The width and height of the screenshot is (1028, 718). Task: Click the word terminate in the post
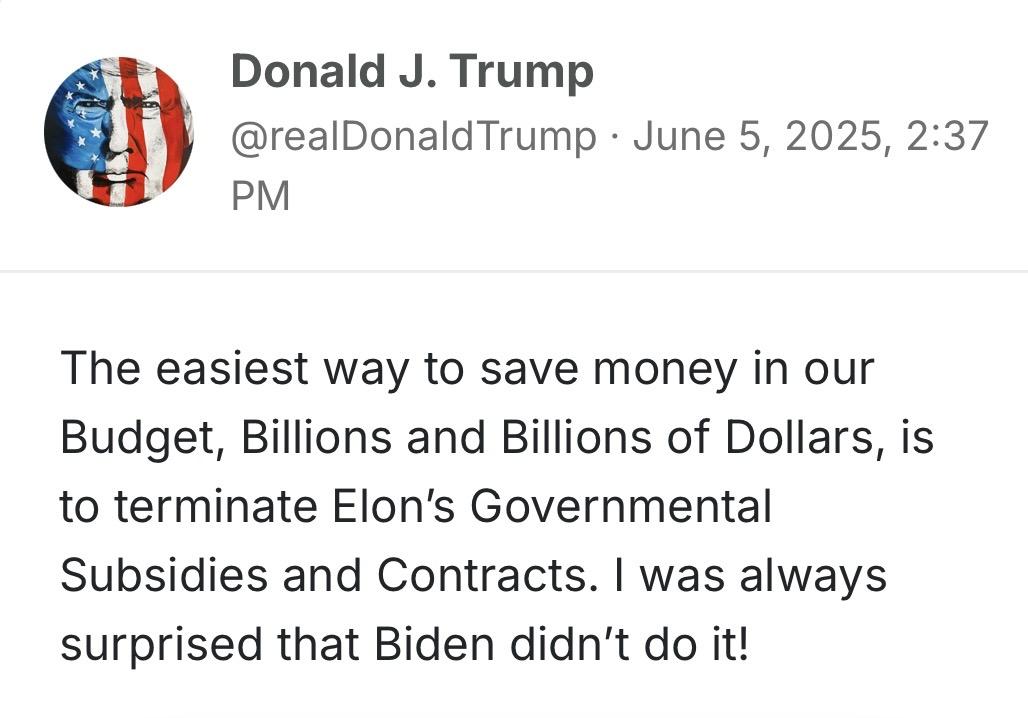tap(216, 506)
